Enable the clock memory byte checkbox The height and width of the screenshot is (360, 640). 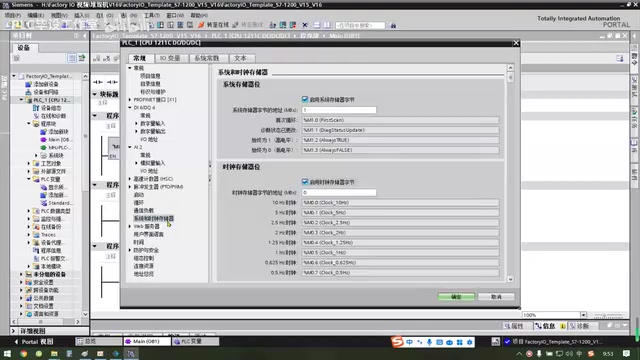305,182
